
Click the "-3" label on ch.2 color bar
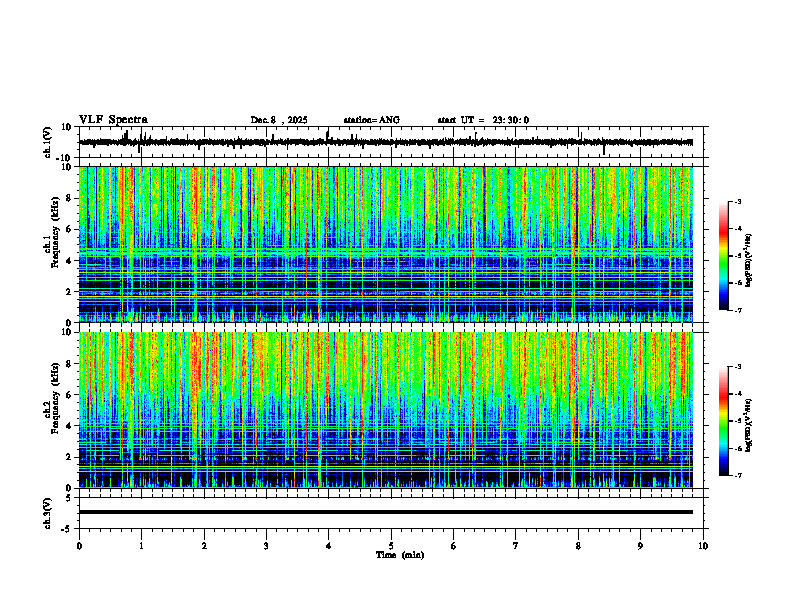pos(738,367)
